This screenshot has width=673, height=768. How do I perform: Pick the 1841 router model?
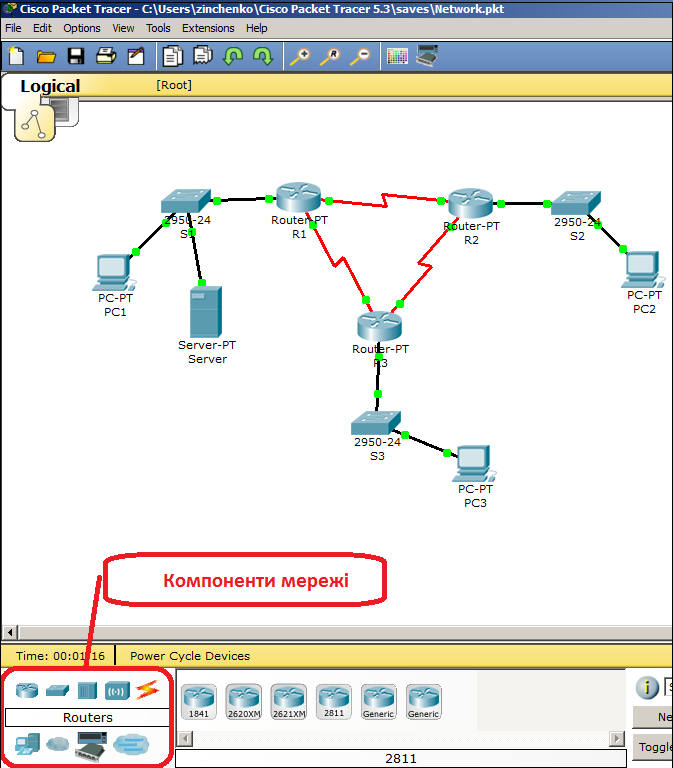click(x=199, y=702)
